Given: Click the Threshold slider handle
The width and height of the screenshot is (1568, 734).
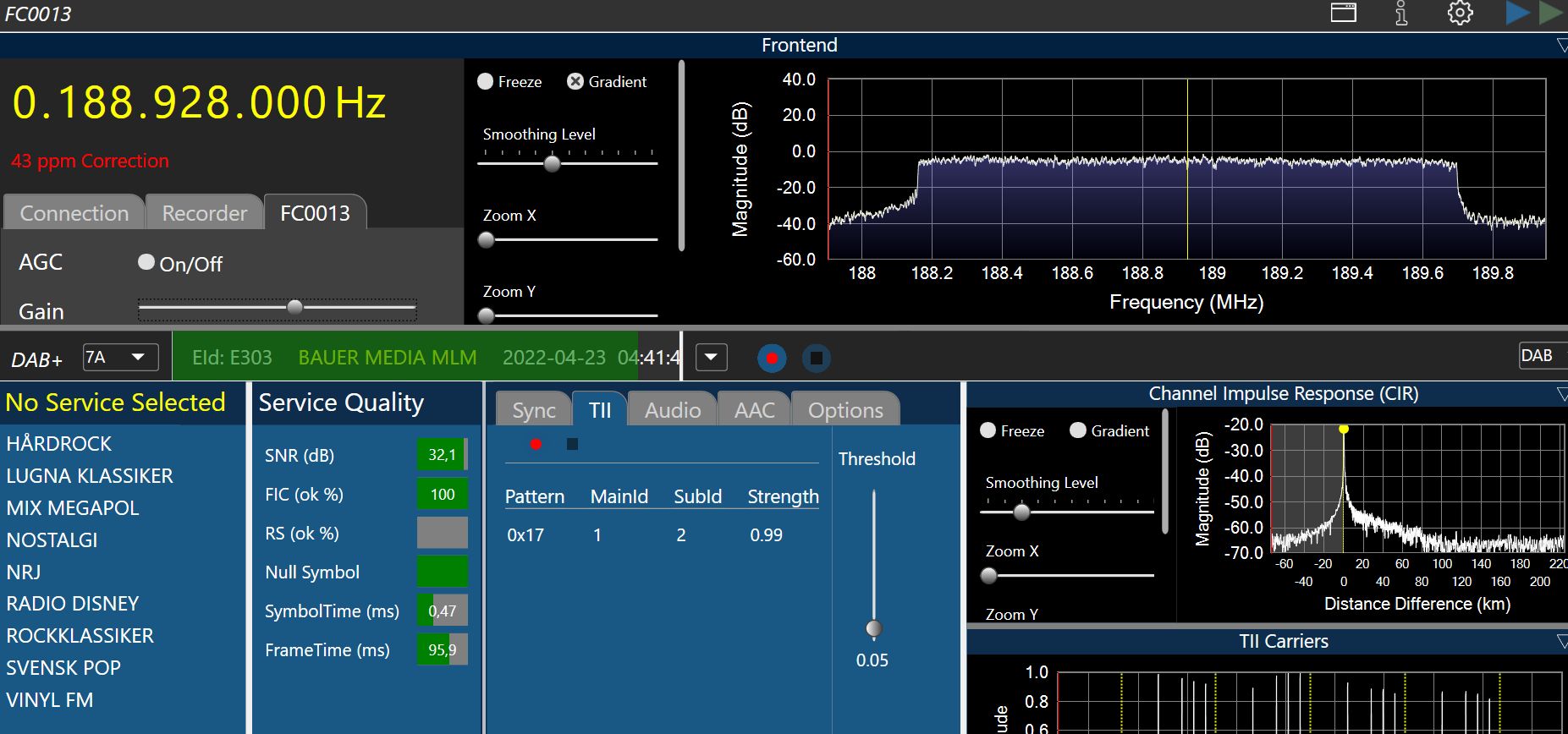Looking at the screenshot, I should 874,628.
